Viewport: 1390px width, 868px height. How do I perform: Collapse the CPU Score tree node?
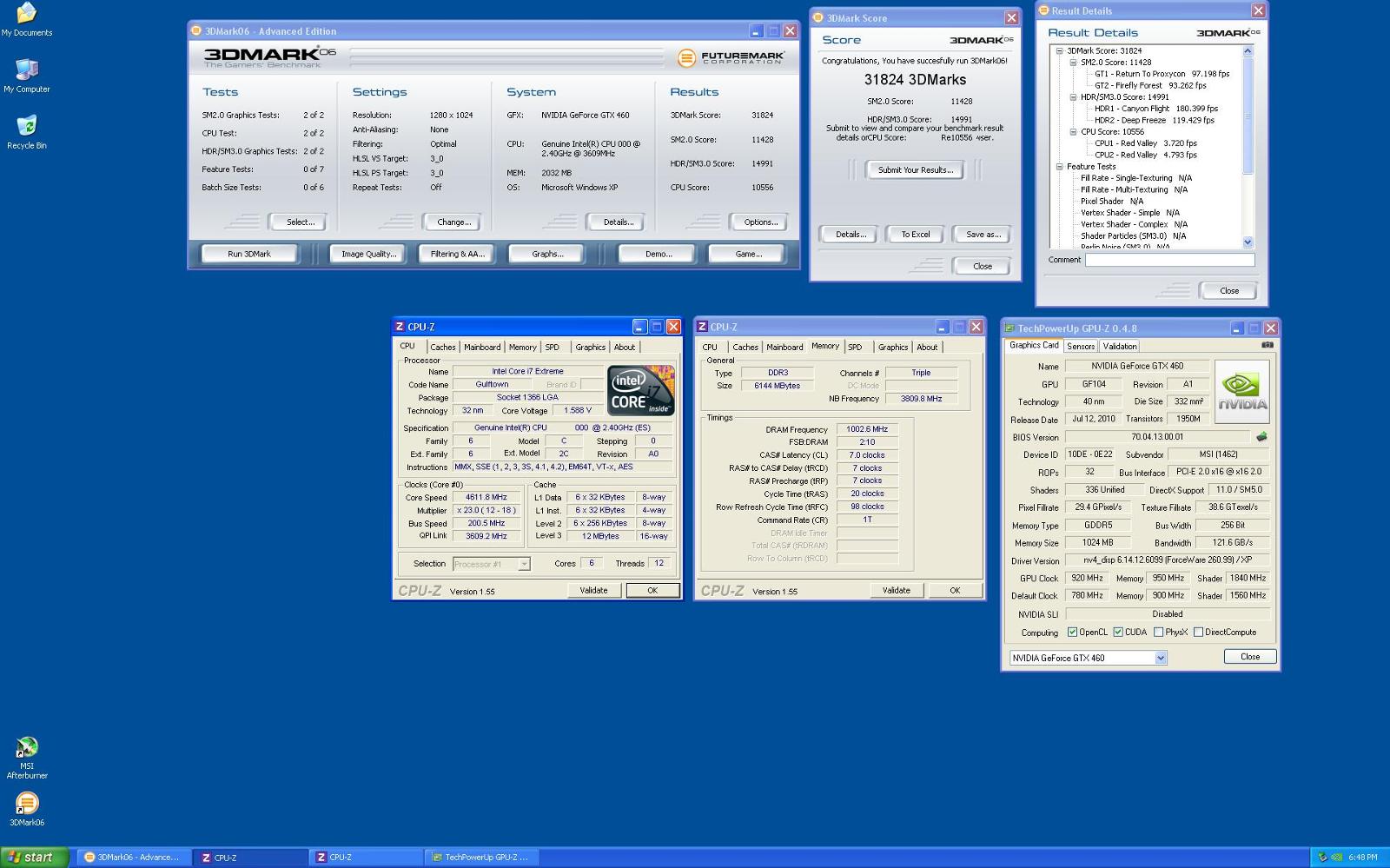pos(1073,131)
